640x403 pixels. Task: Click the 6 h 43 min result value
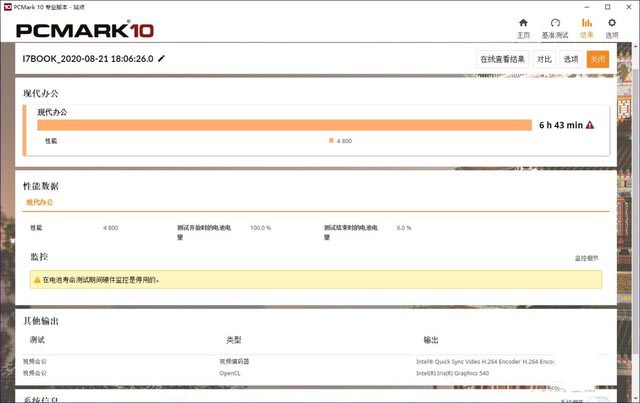(561, 125)
